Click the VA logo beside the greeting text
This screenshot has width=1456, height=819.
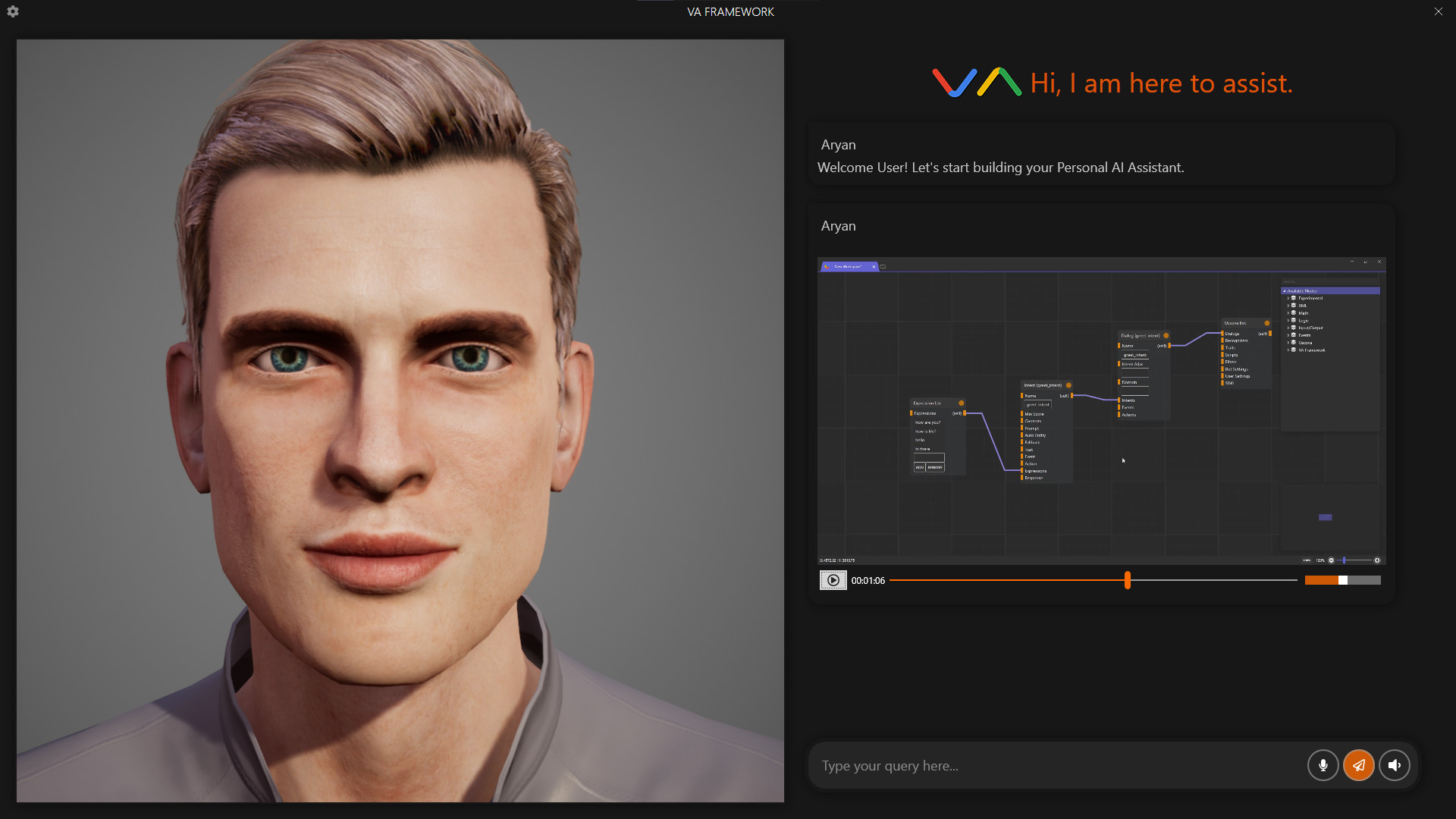[977, 83]
